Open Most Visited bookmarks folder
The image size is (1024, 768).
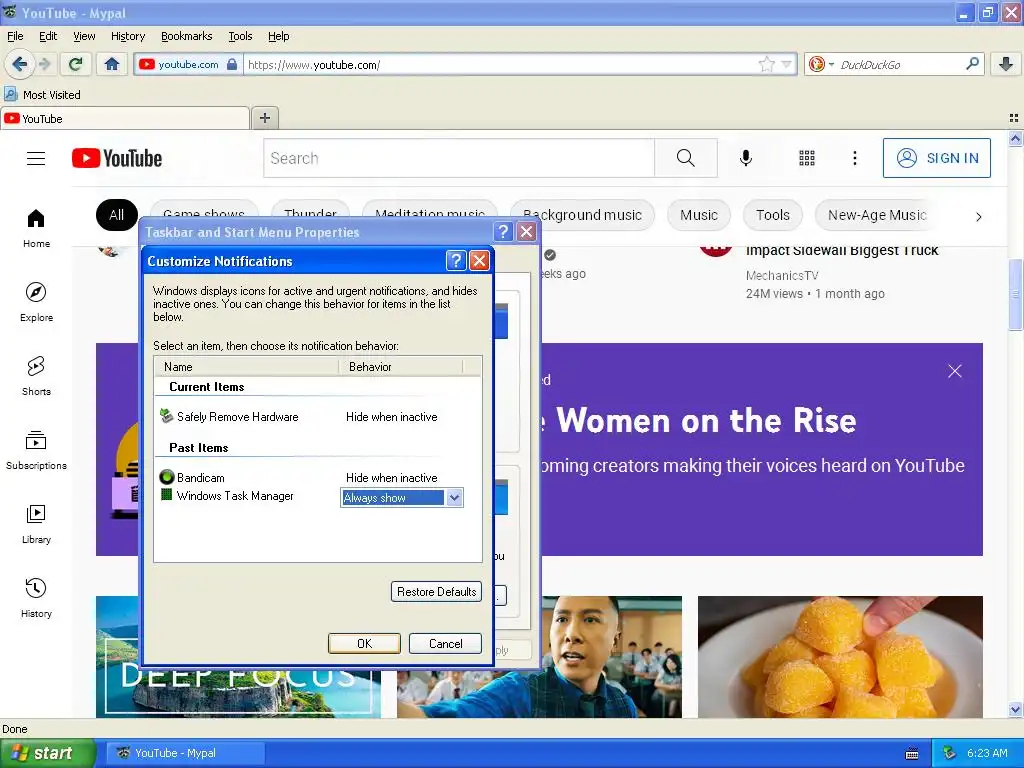tap(42, 95)
